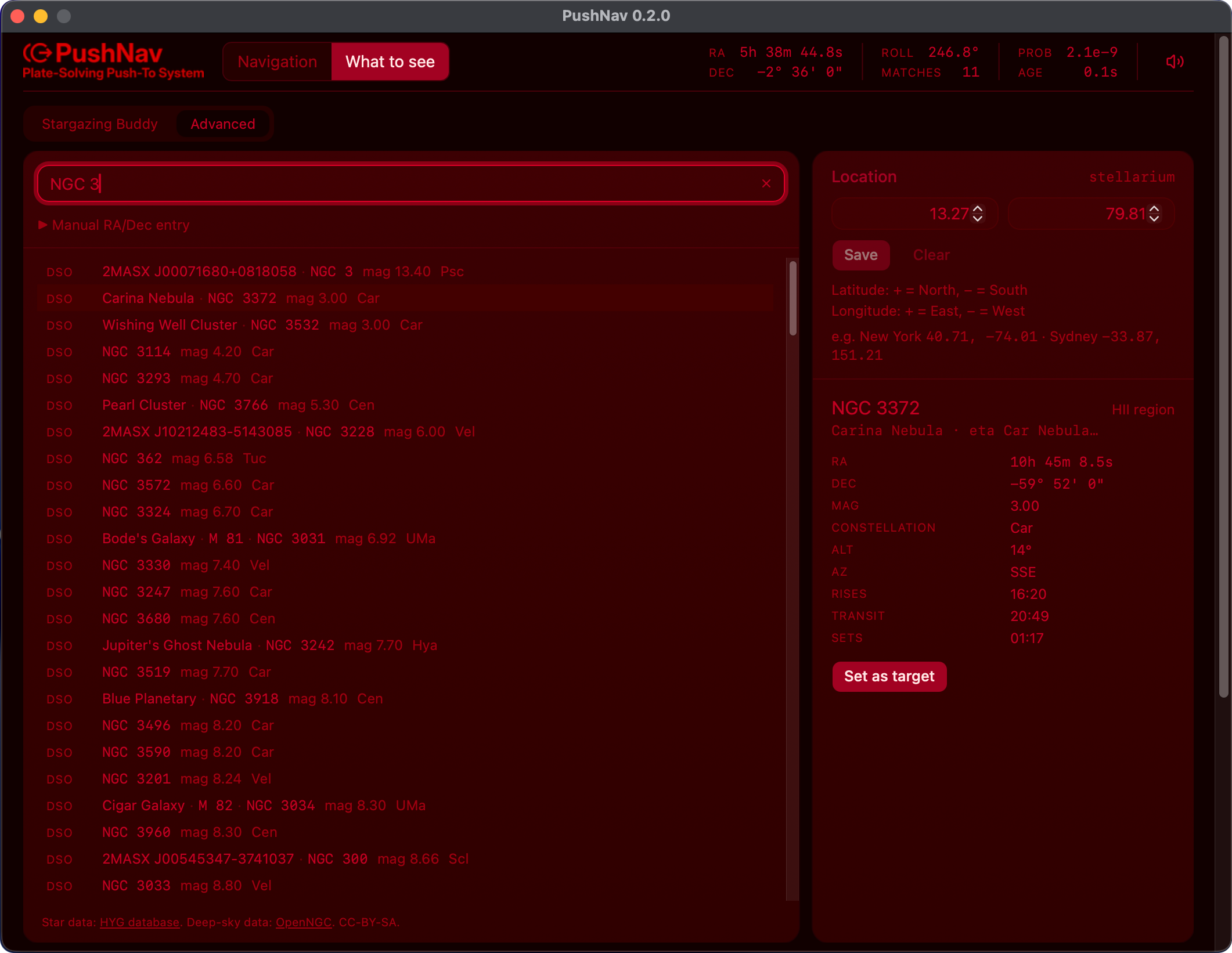Select Bode's Galaxy M 81 result
The height and width of the screenshot is (953, 1232).
point(405,539)
